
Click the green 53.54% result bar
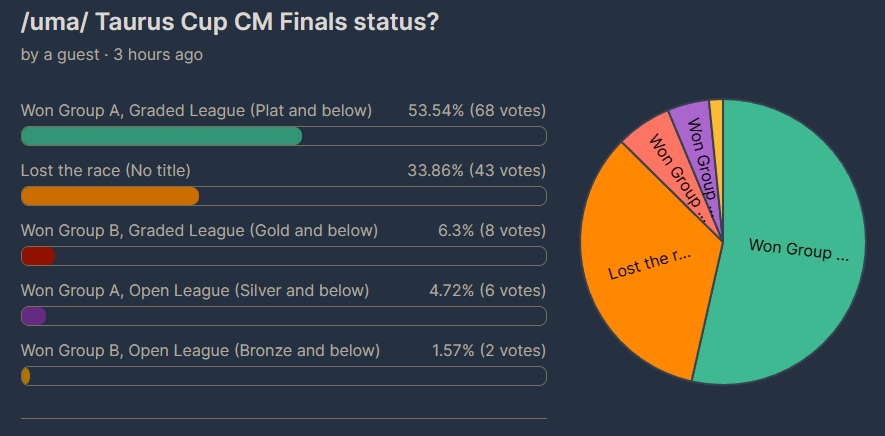click(161, 136)
